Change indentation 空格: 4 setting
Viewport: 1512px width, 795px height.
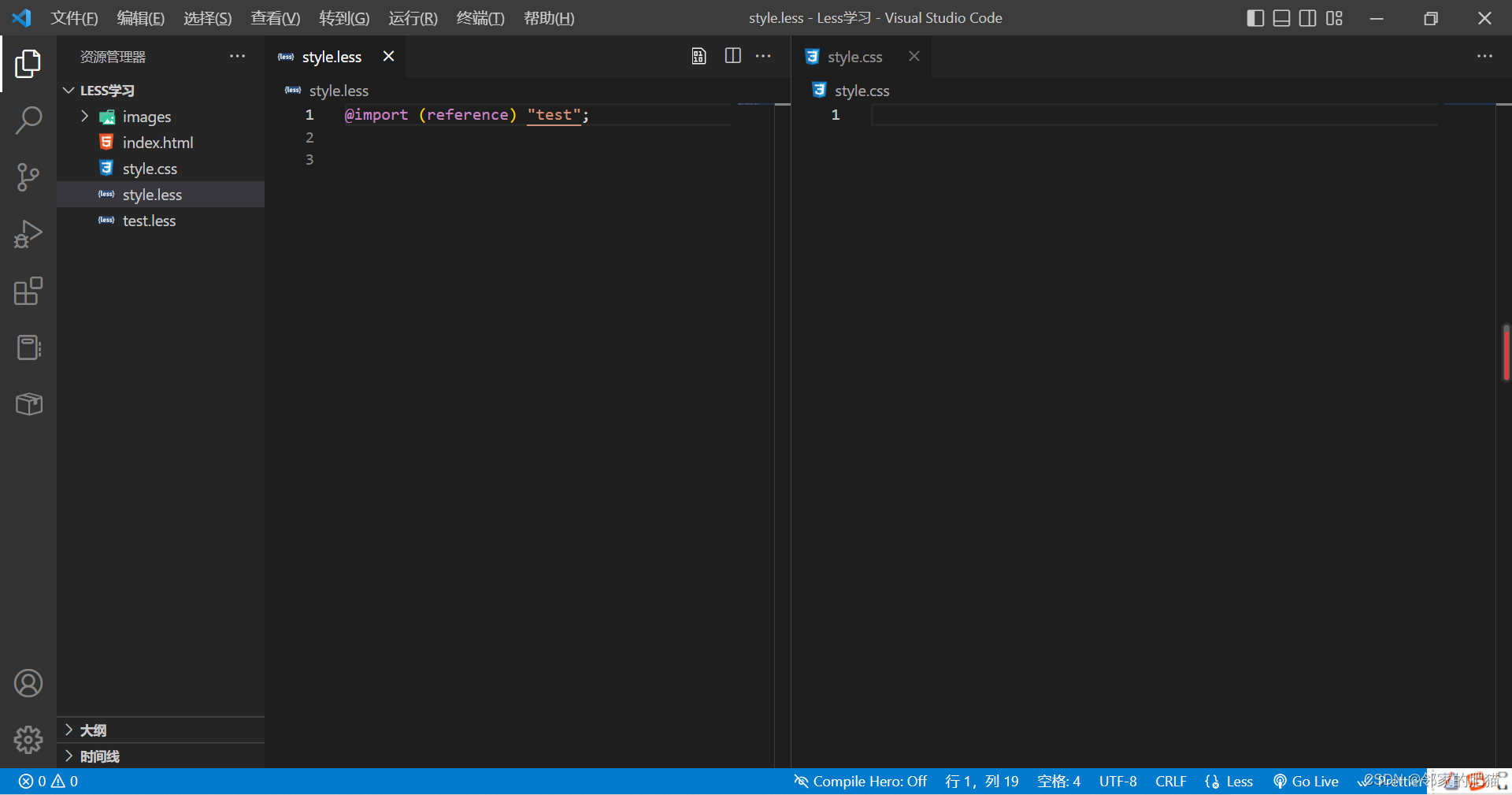[1058, 782]
